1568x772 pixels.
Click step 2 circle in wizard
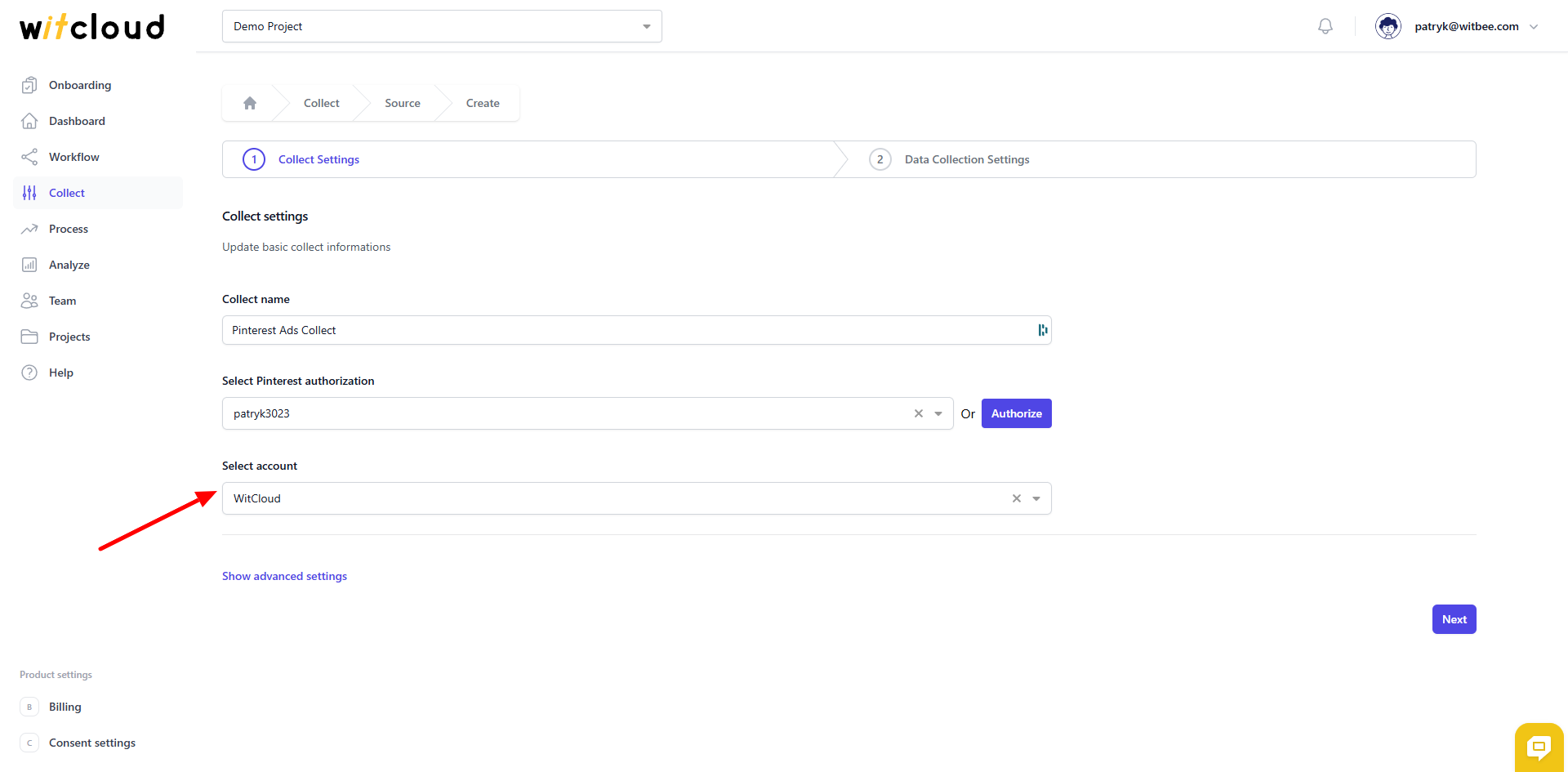click(880, 159)
